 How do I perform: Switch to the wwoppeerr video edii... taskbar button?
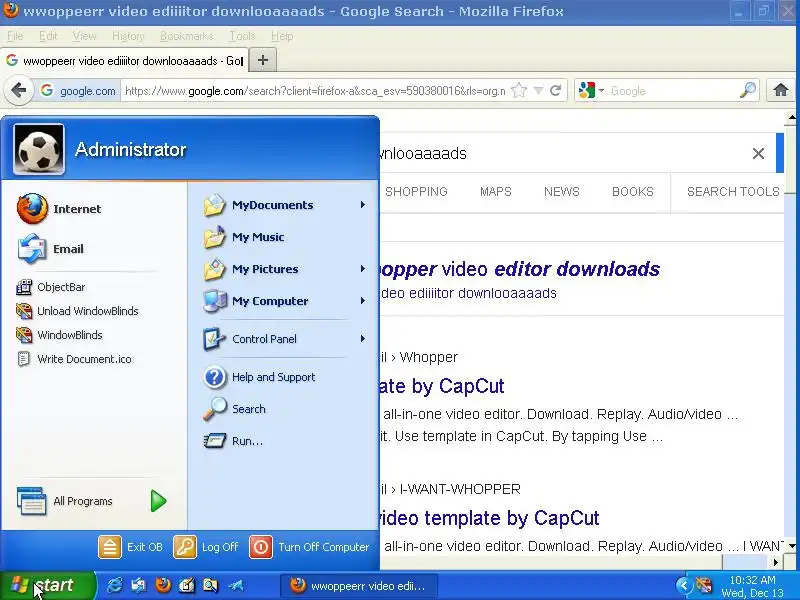coord(359,586)
